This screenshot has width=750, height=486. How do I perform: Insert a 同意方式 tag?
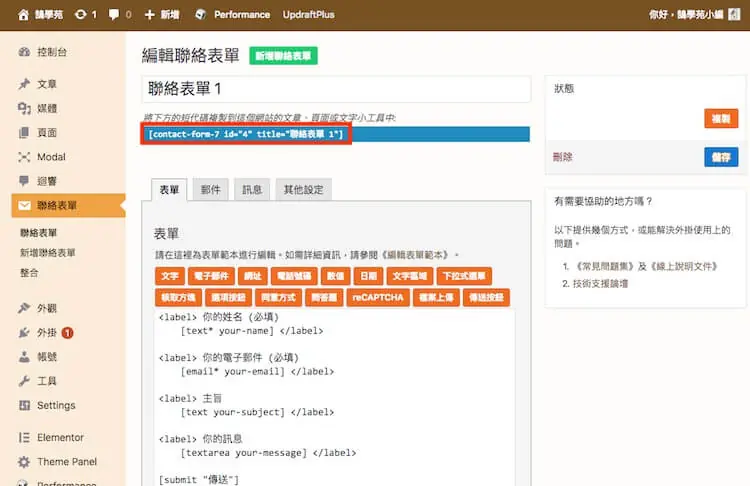point(278,298)
